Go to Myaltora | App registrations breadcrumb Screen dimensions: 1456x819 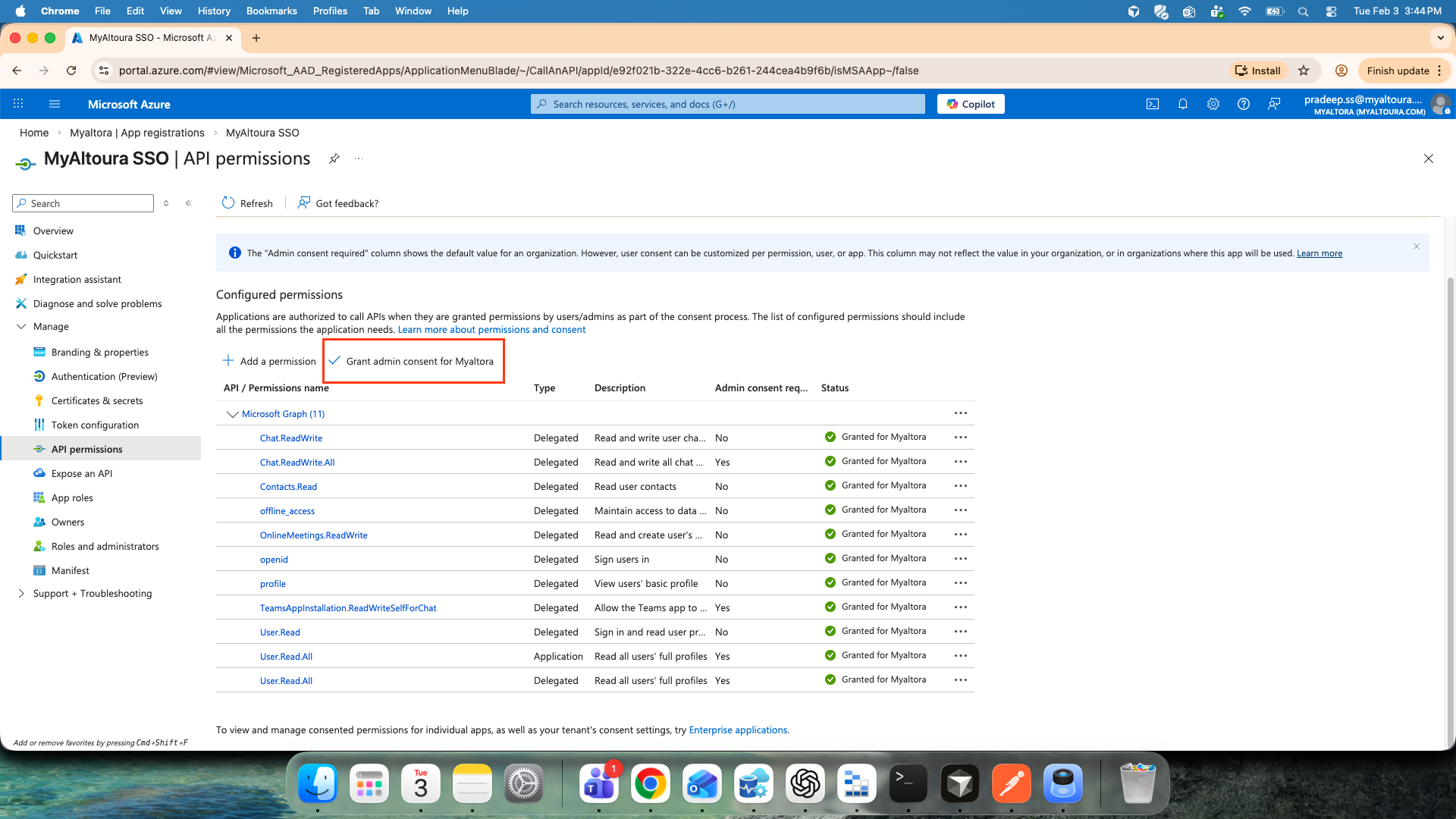(137, 133)
